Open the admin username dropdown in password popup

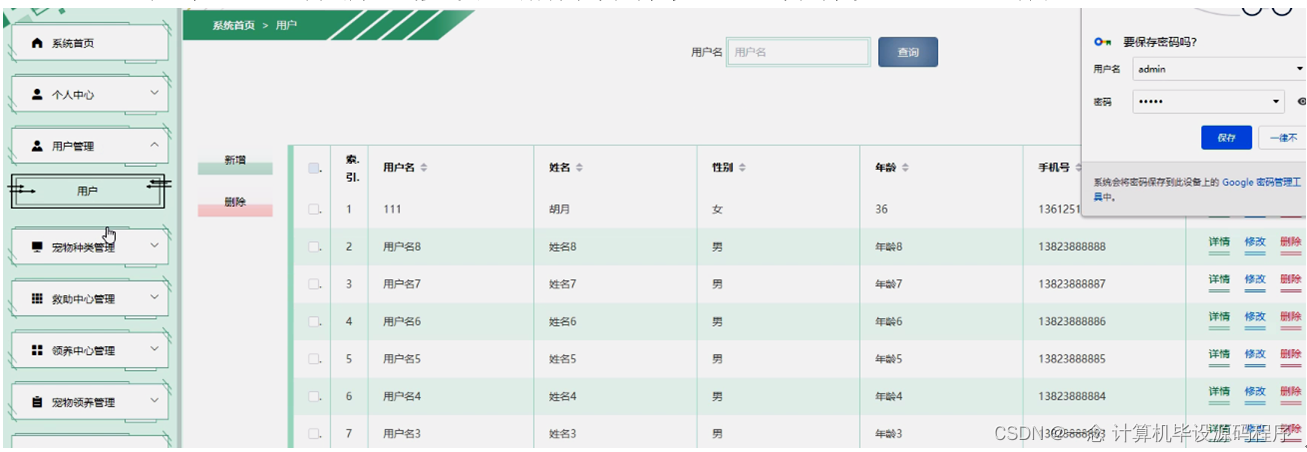pos(1299,70)
